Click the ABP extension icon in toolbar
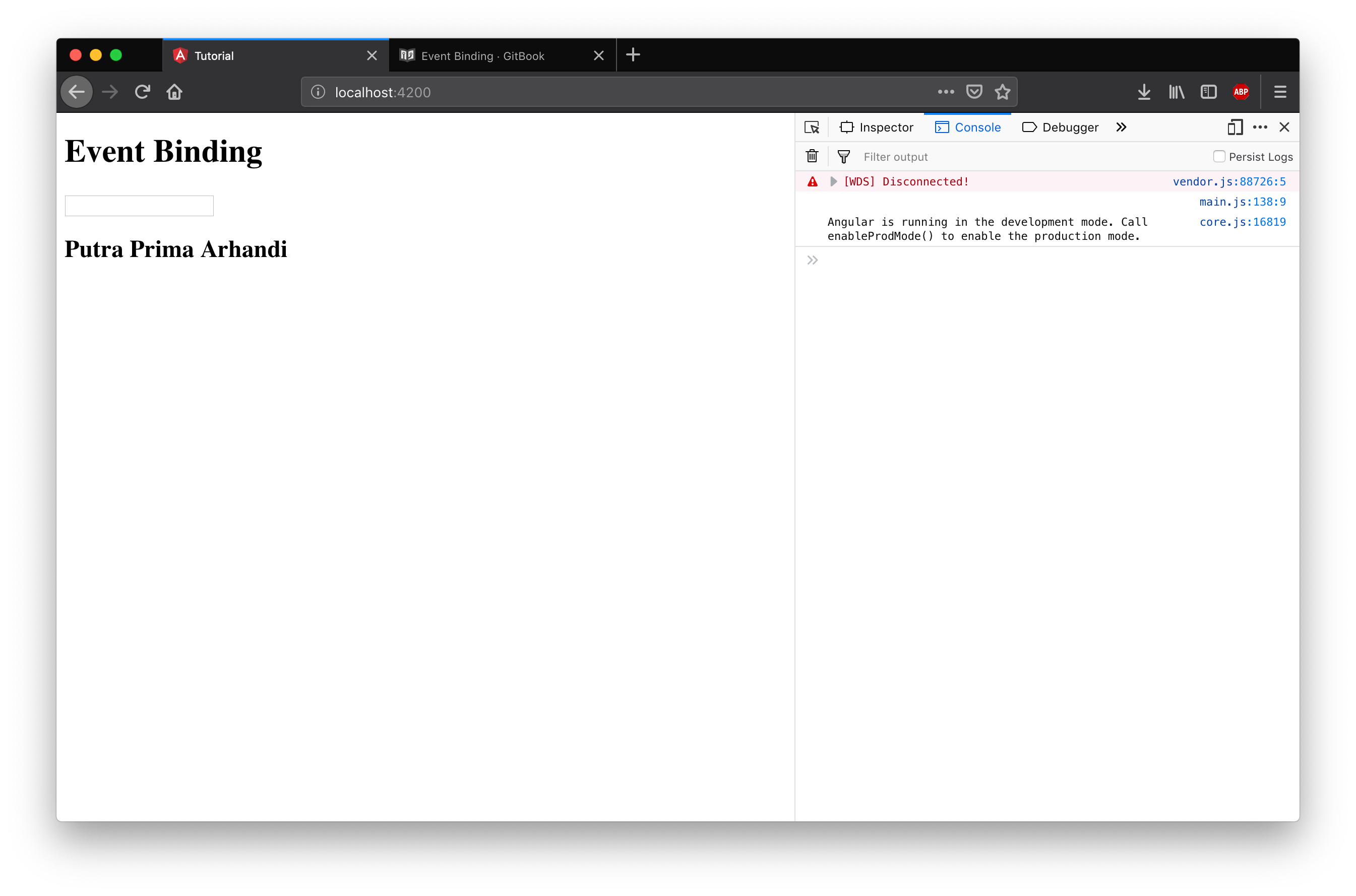This screenshot has height=896, width=1356. pos(1240,92)
